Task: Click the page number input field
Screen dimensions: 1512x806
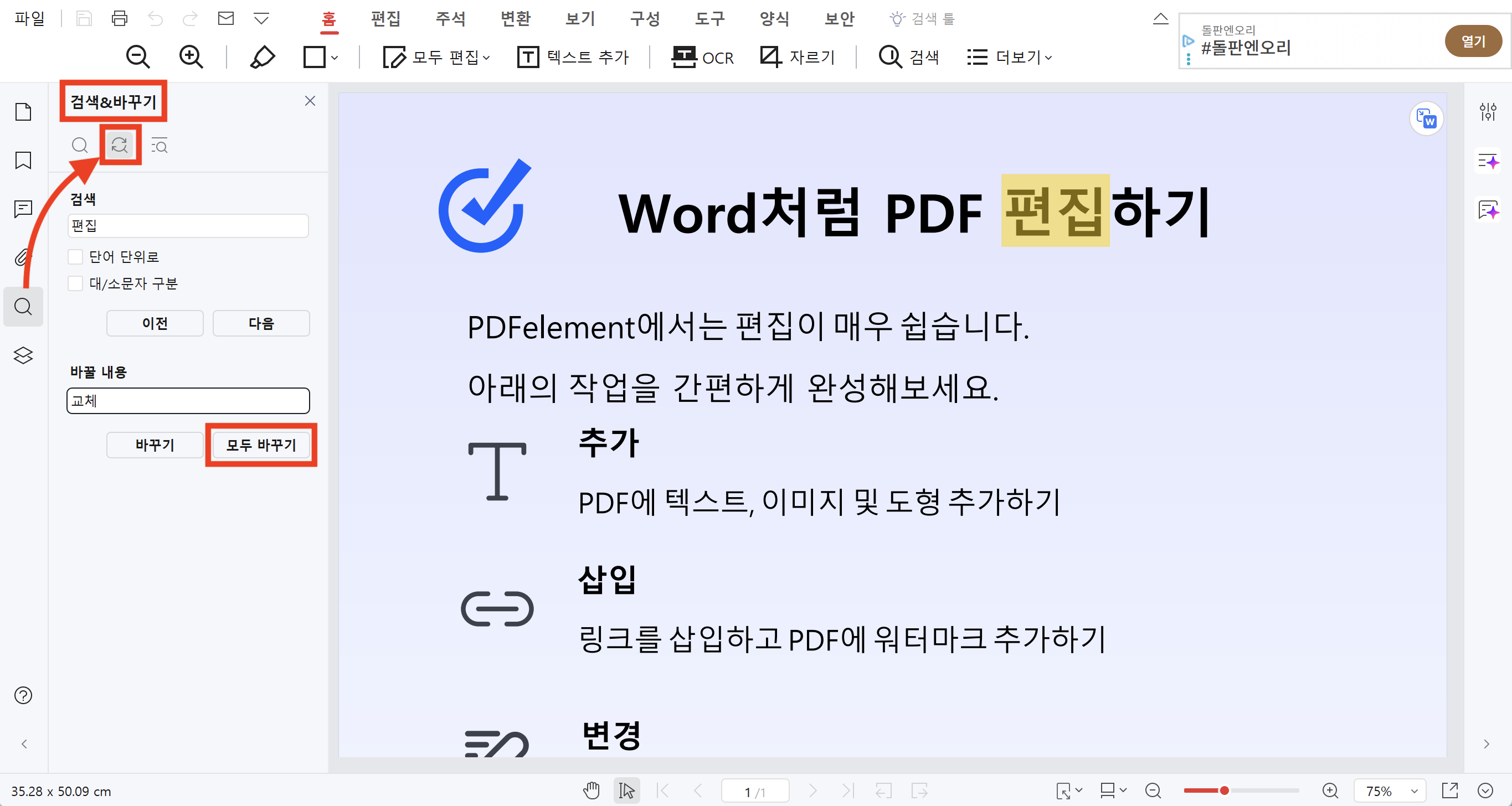Action: click(x=755, y=790)
